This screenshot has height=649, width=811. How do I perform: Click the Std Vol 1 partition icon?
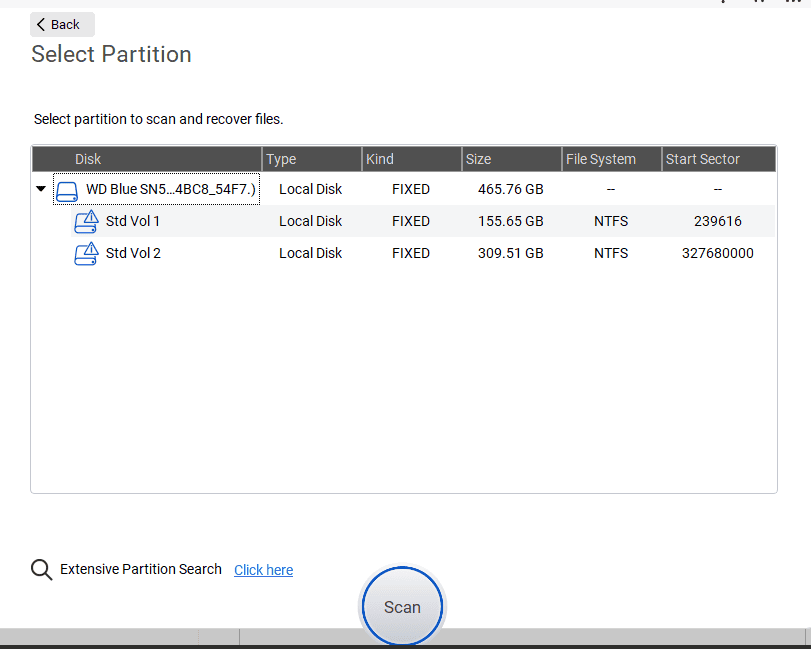coord(86,221)
